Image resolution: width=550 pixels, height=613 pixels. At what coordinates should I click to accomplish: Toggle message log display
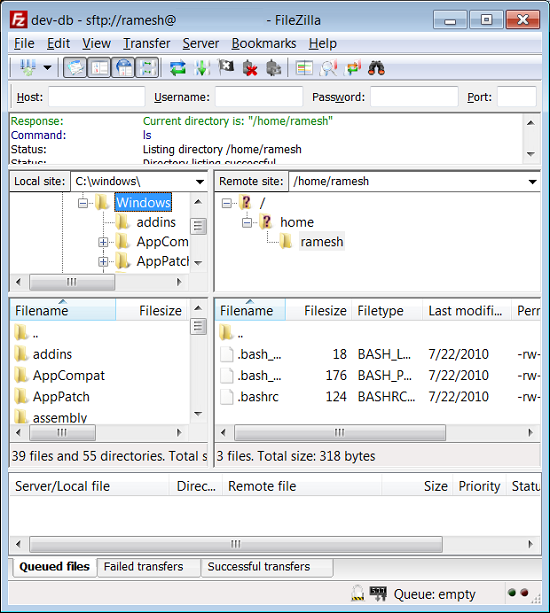(x=75, y=68)
